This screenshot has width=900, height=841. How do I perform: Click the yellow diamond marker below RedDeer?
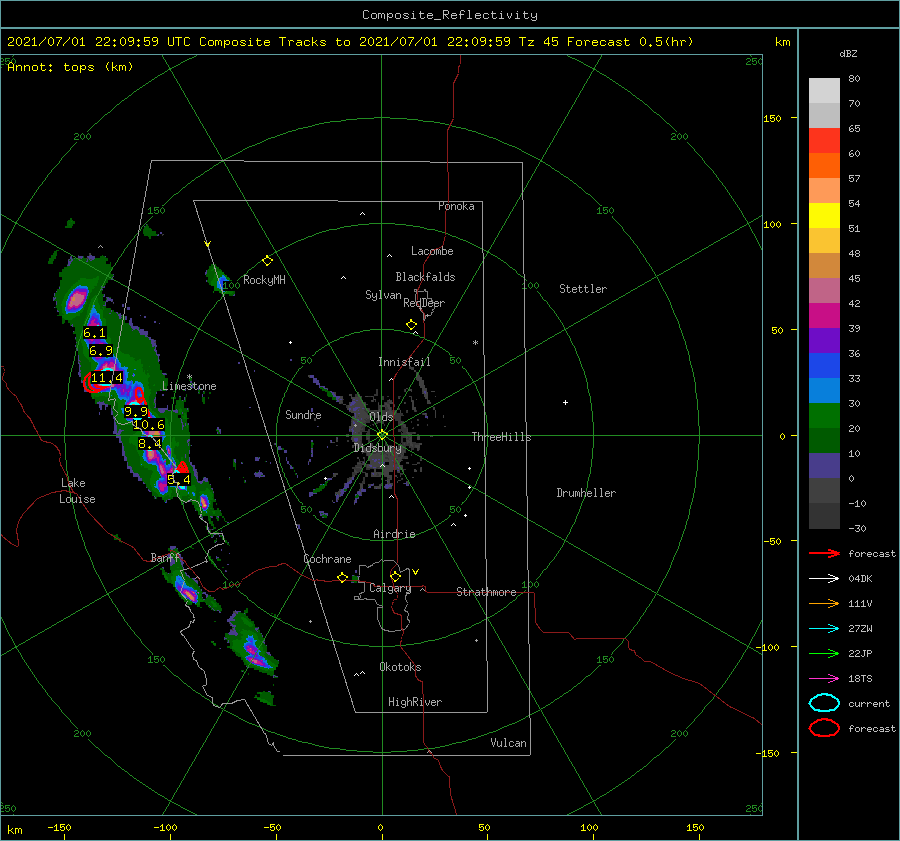point(412,325)
